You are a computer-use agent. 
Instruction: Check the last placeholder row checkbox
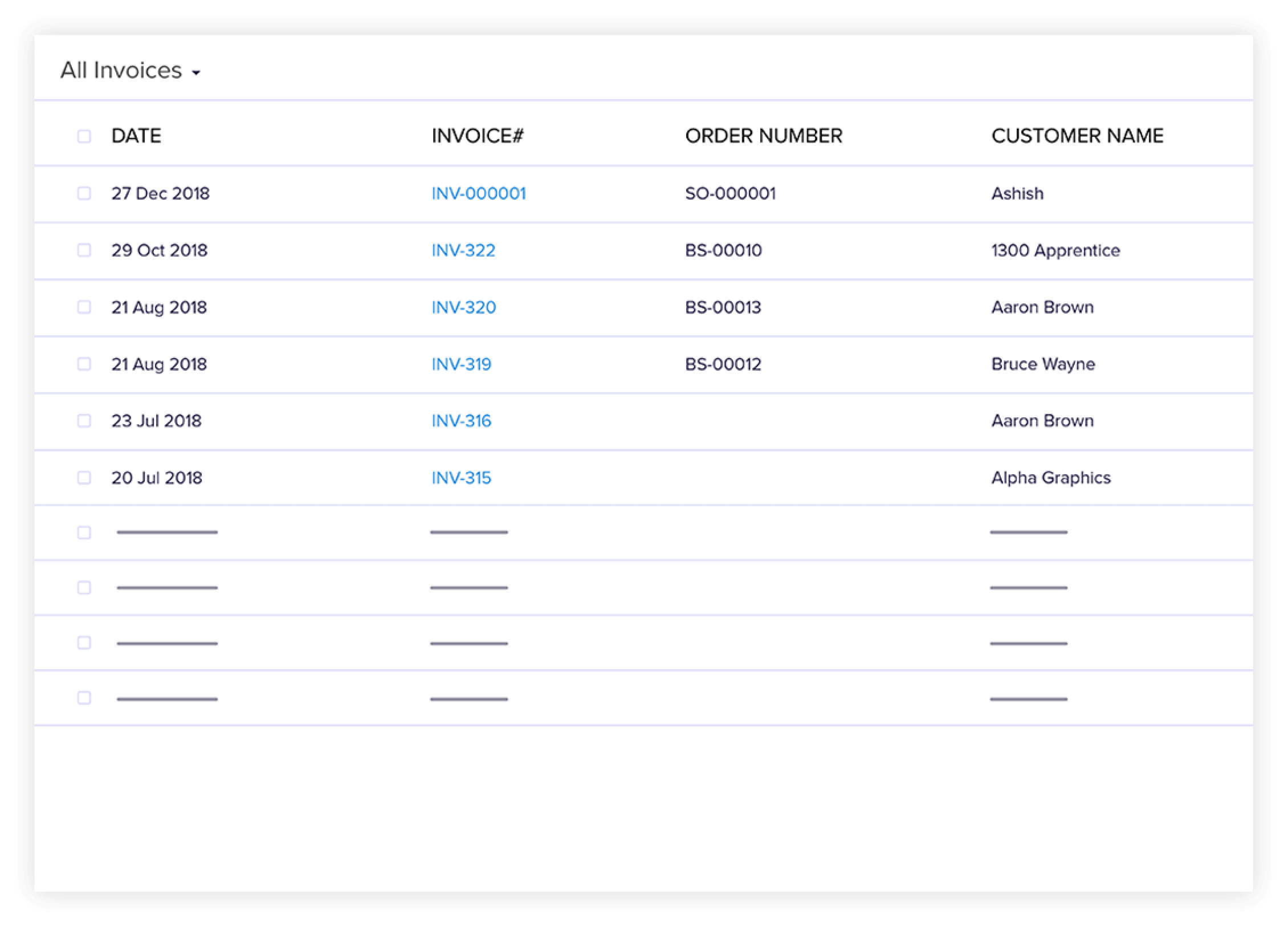[84, 698]
